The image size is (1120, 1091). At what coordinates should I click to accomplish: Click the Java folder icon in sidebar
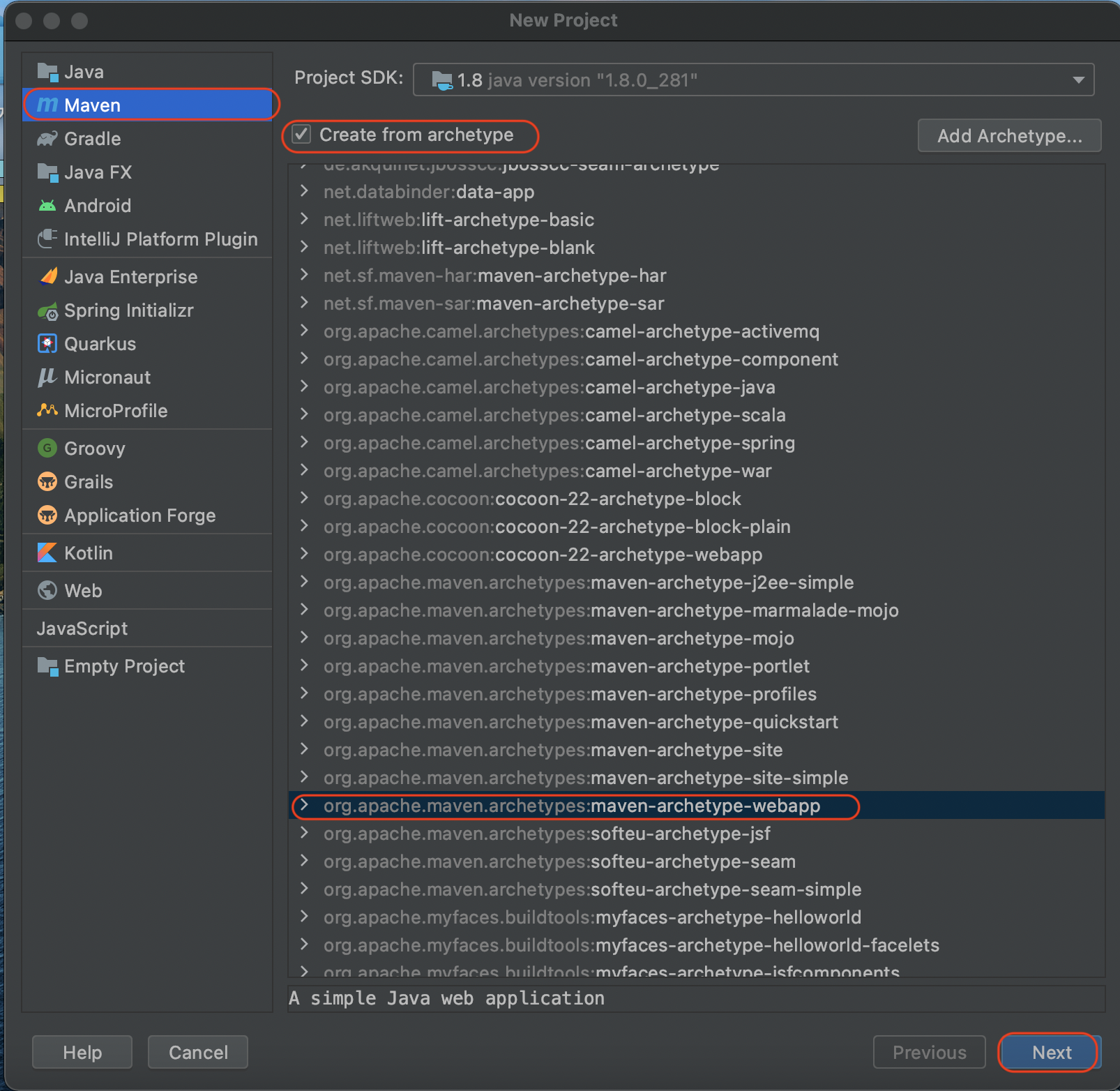coord(47,72)
